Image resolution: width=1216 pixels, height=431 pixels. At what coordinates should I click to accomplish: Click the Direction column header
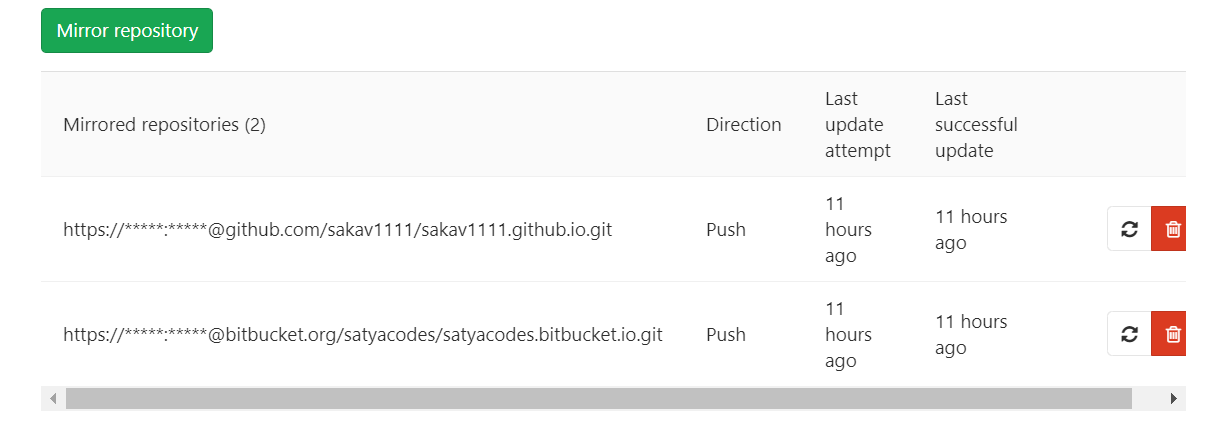tap(743, 125)
